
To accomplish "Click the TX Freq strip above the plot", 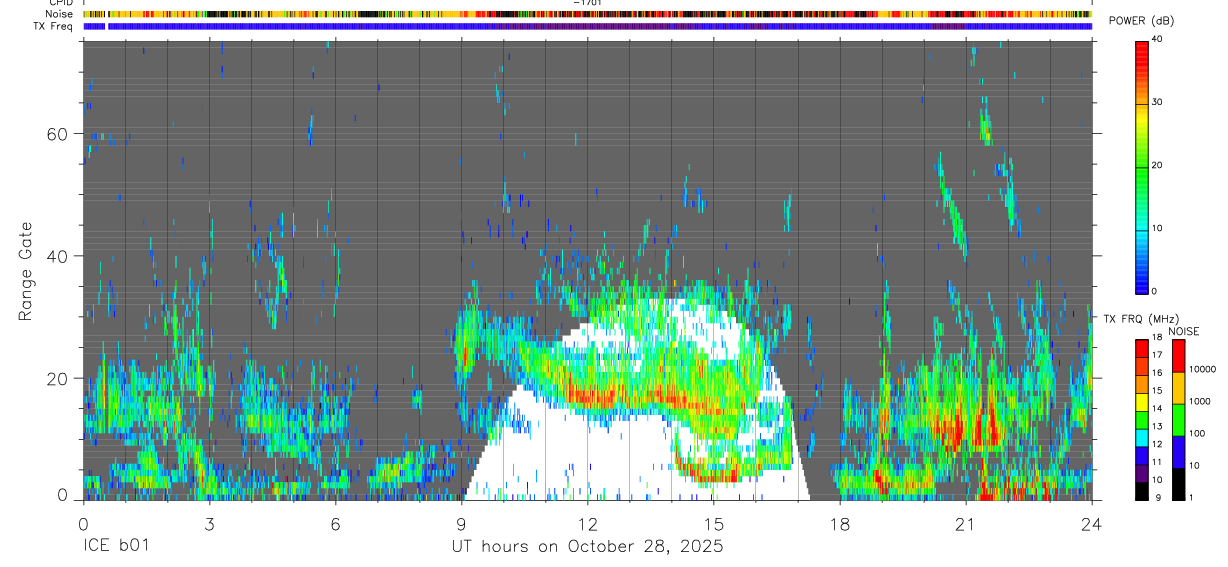I will tap(587, 26).
